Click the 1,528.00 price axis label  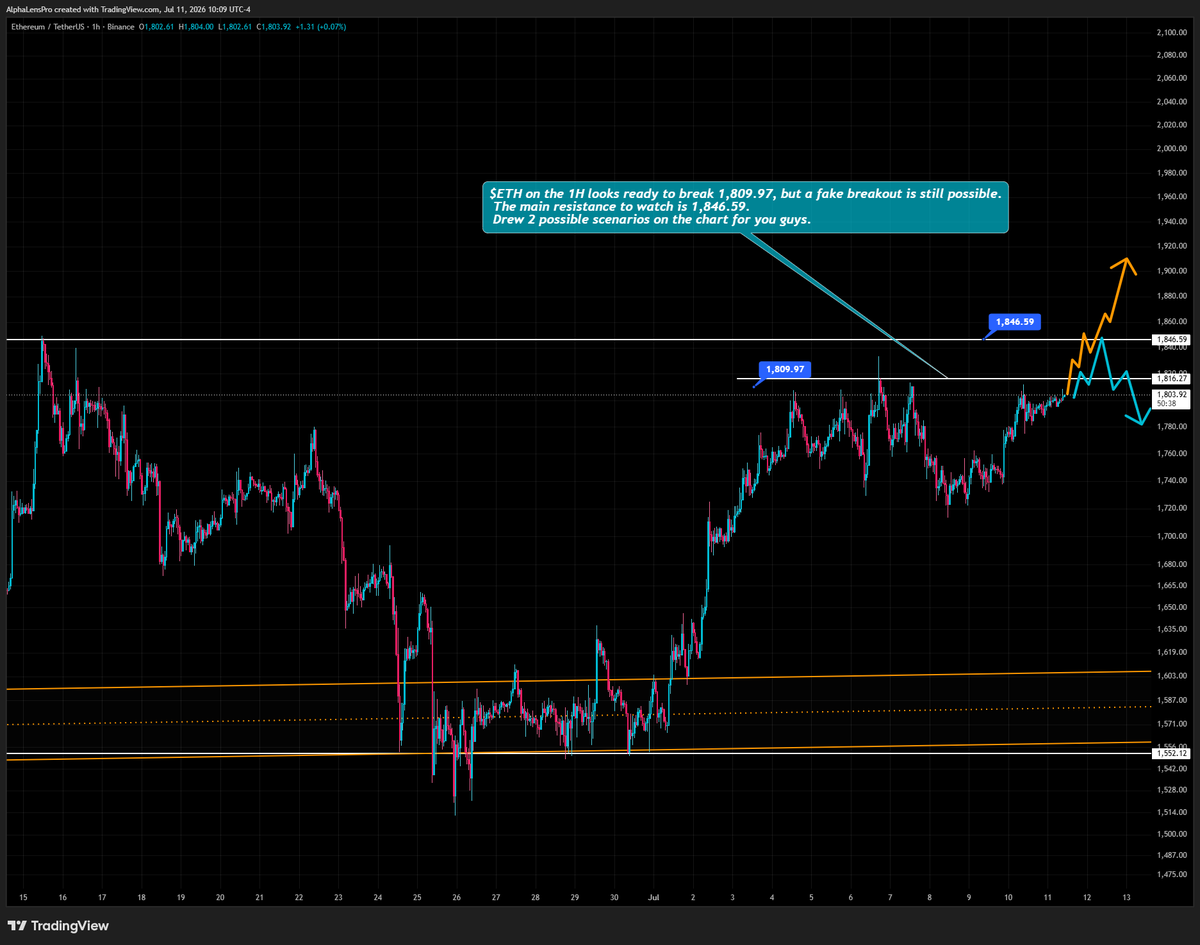tap(1171, 791)
